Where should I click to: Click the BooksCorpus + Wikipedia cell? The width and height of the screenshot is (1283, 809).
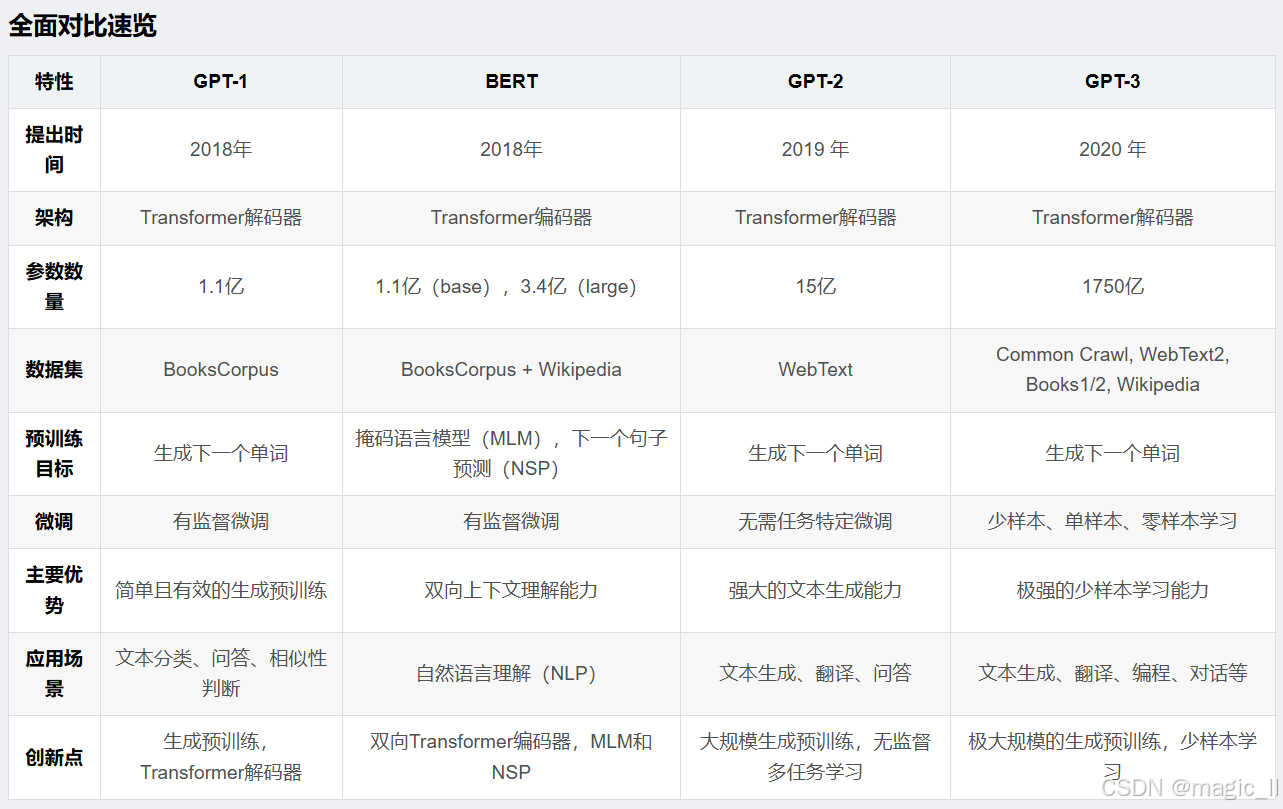pyautogui.click(x=511, y=370)
